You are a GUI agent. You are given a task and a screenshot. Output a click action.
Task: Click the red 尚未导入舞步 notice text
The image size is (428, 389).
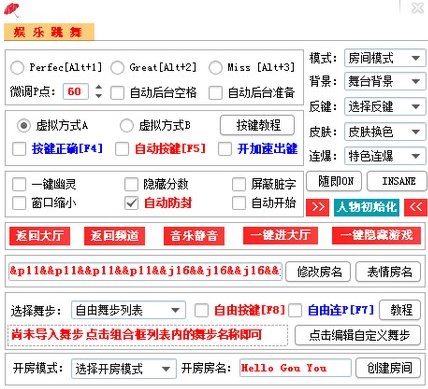click(136, 334)
